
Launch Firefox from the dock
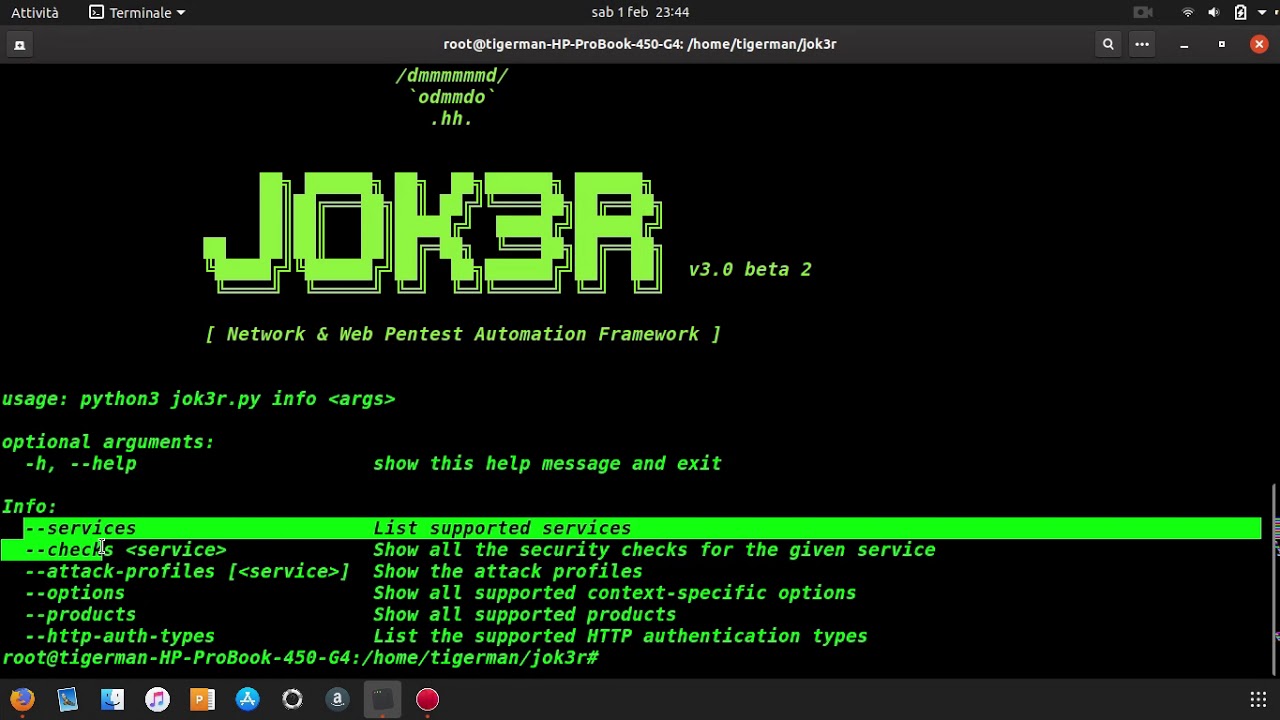pyautogui.click(x=22, y=699)
